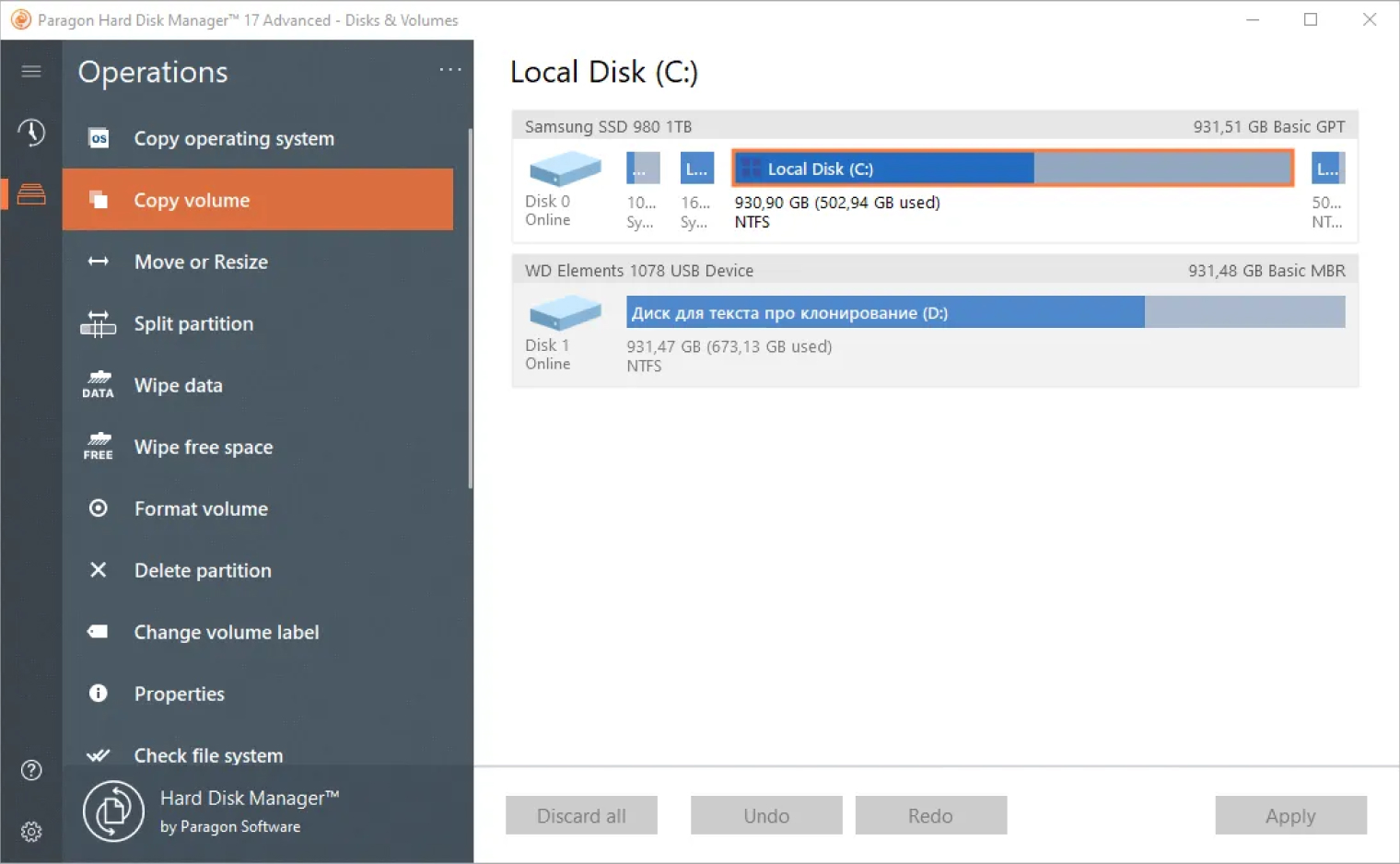Choose Copy operating system operation
The width and height of the screenshot is (1400, 864).
click(258, 138)
